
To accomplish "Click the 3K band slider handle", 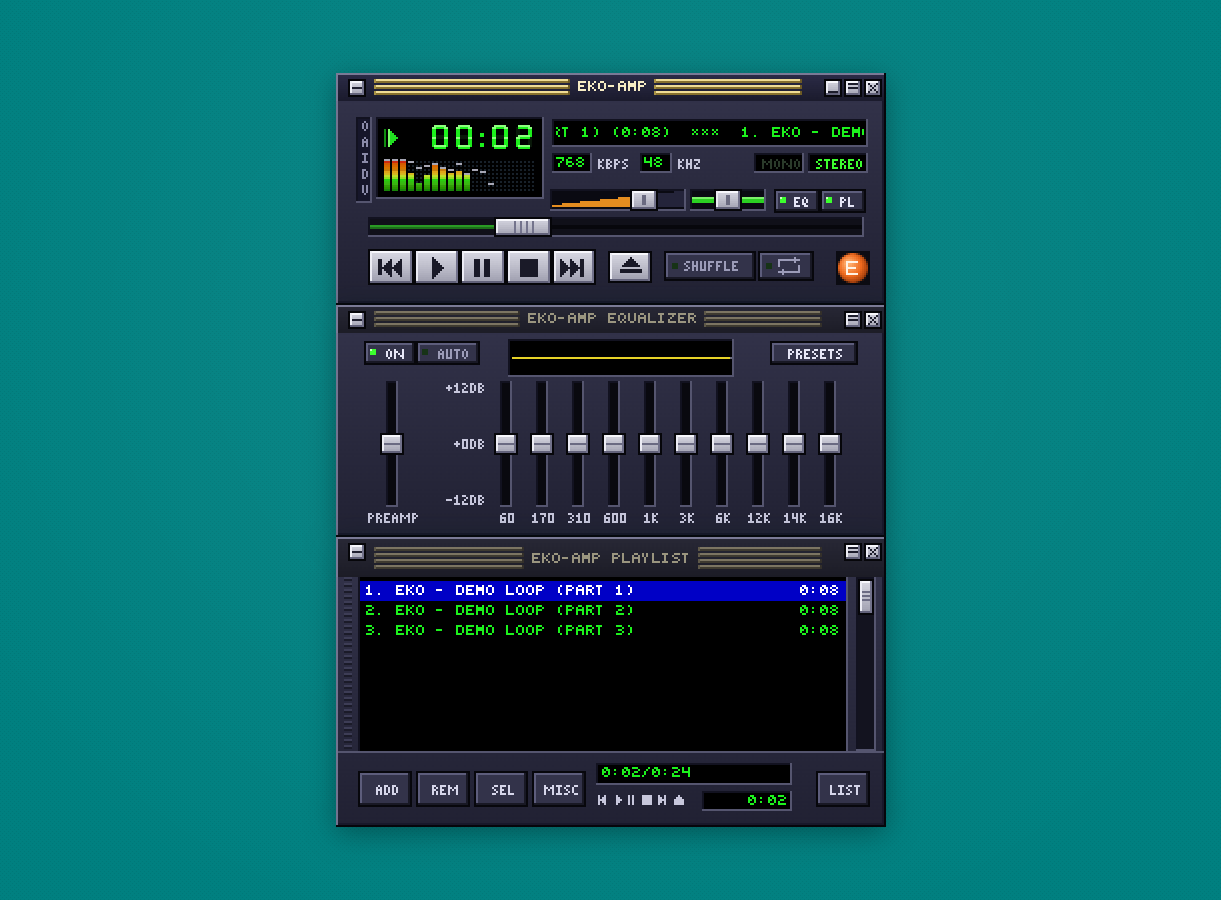I will pos(686,443).
